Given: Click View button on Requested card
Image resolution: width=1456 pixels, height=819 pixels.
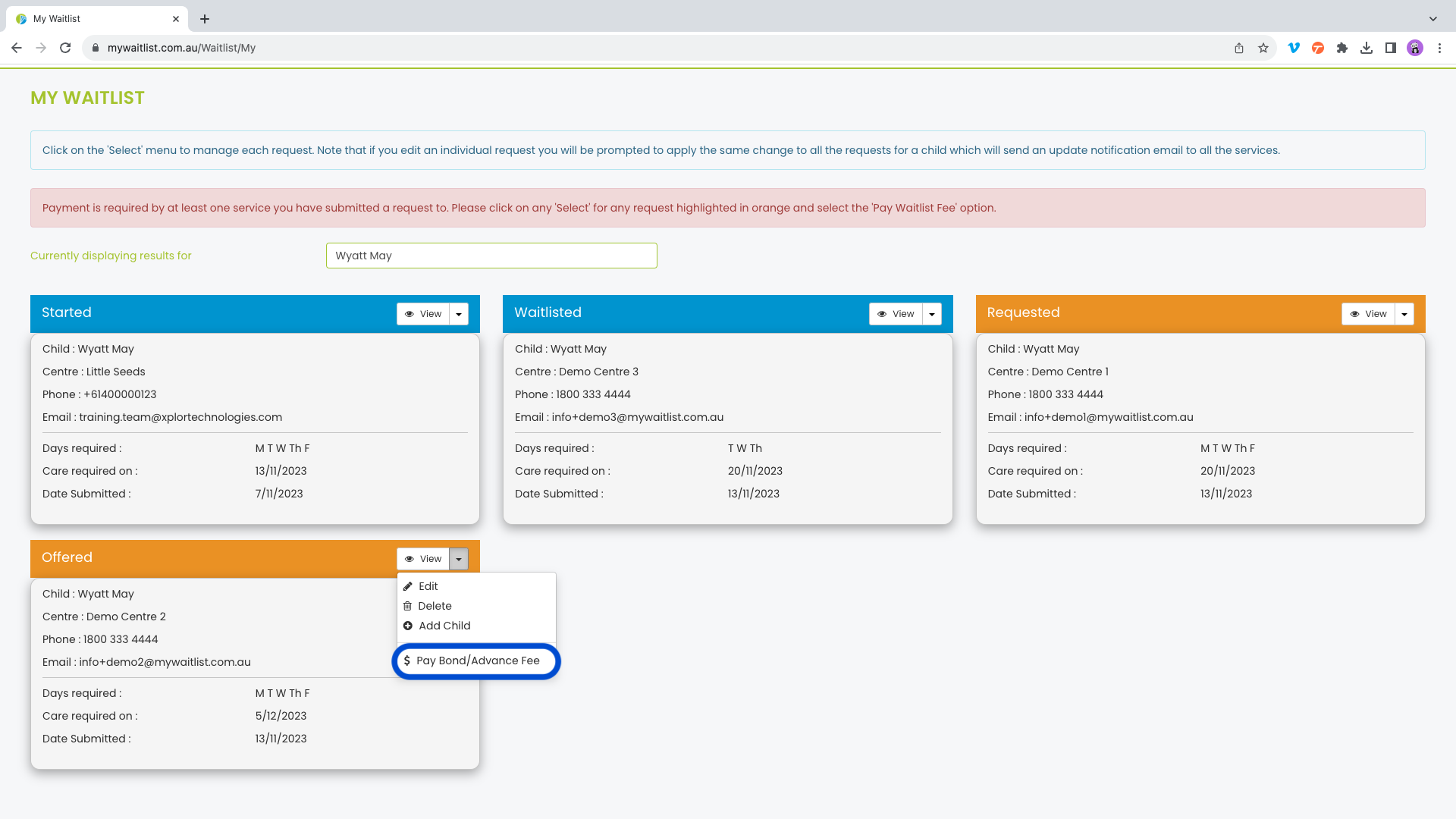Looking at the screenshot, I should [1368, 314].
